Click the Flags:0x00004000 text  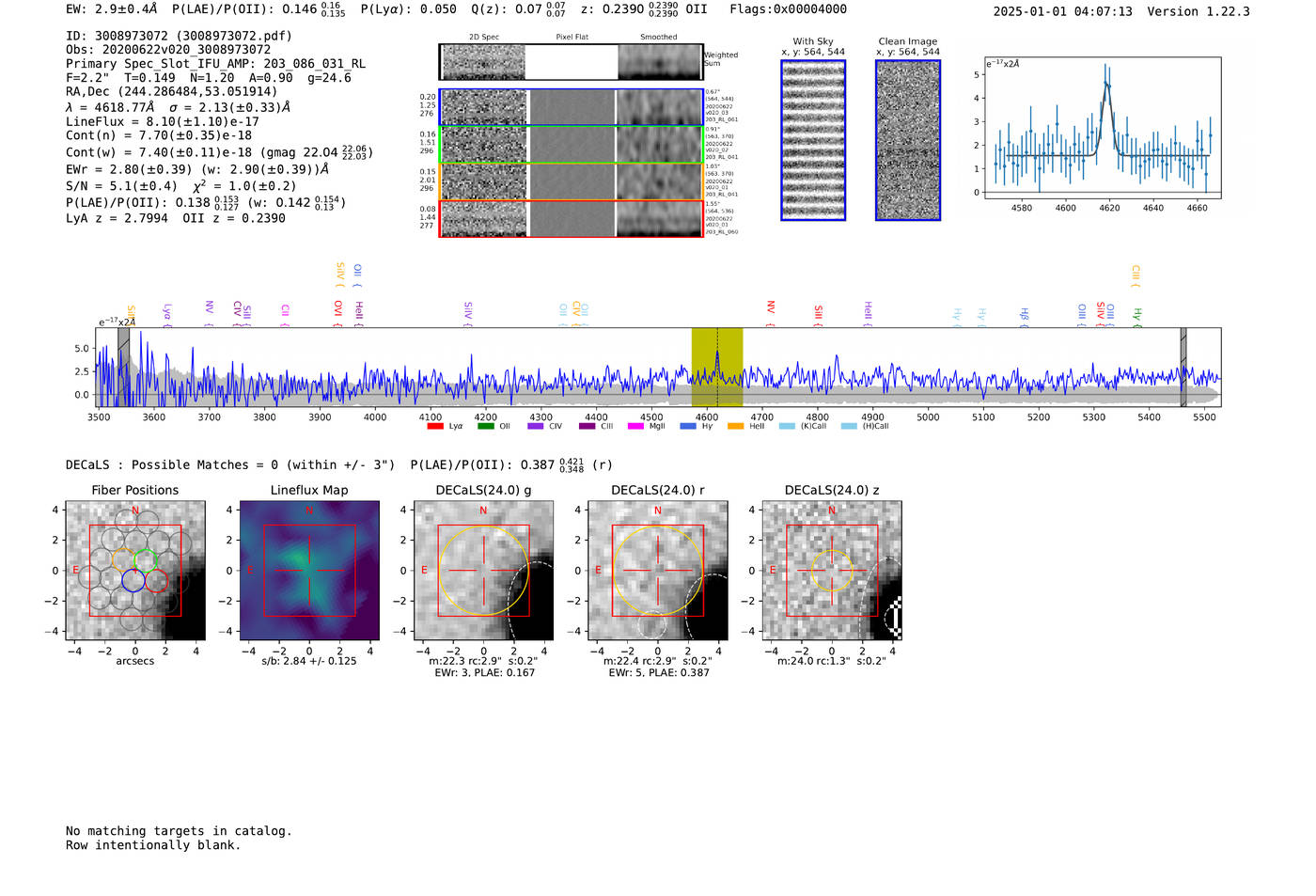click(788, 9)
